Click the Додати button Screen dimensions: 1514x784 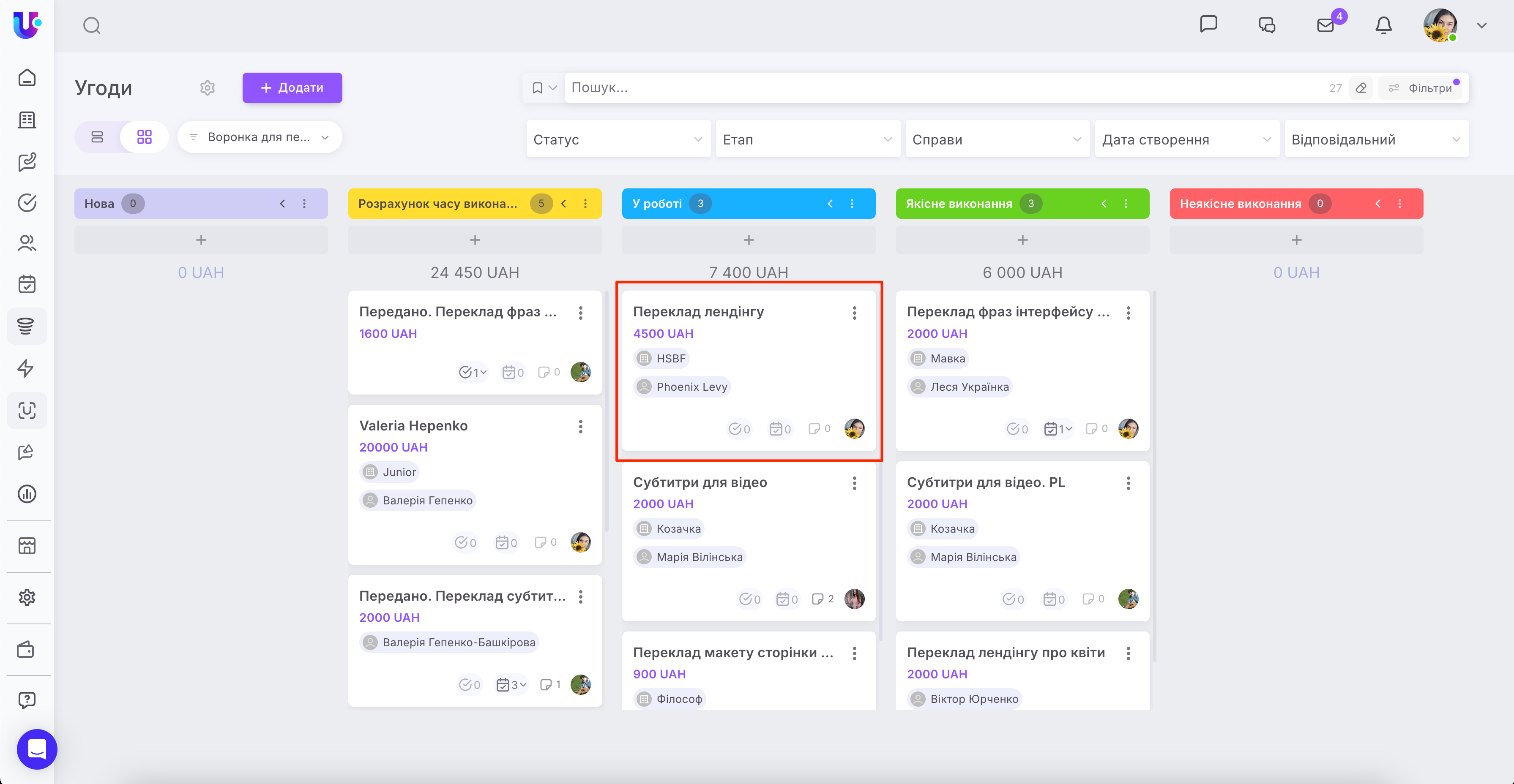point(292,87)
